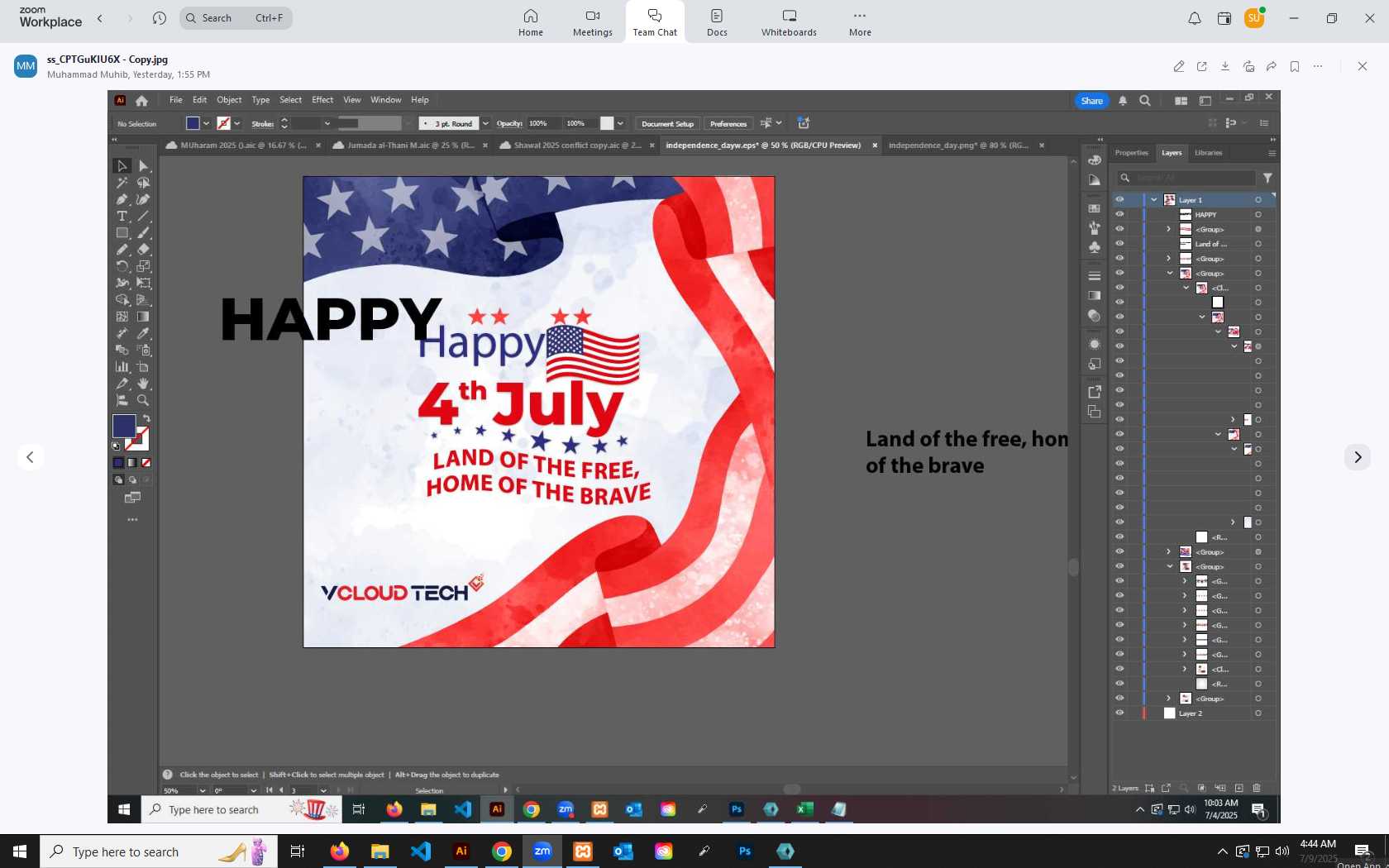Click the fill color swatch in toolbar

124,426
